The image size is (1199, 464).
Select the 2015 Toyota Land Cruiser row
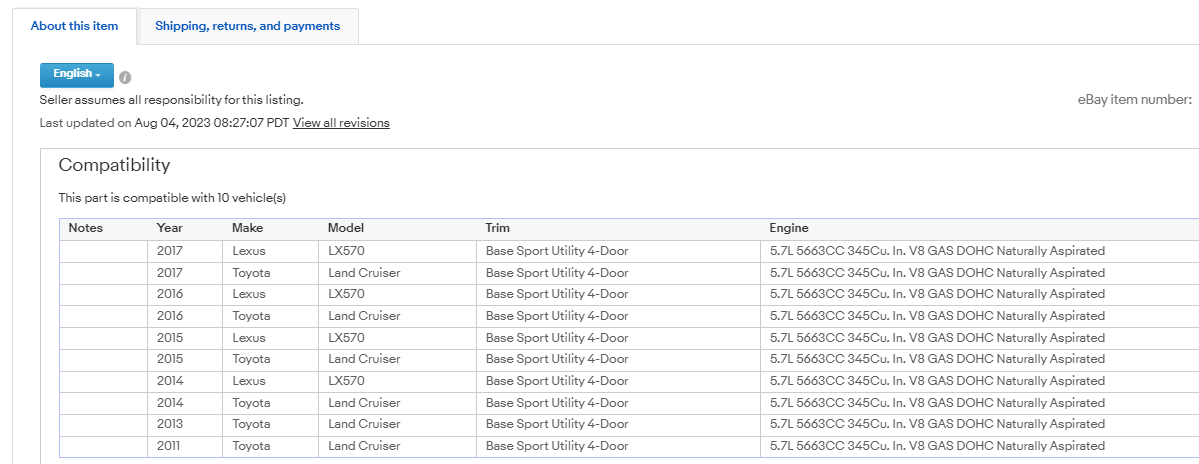629,359
